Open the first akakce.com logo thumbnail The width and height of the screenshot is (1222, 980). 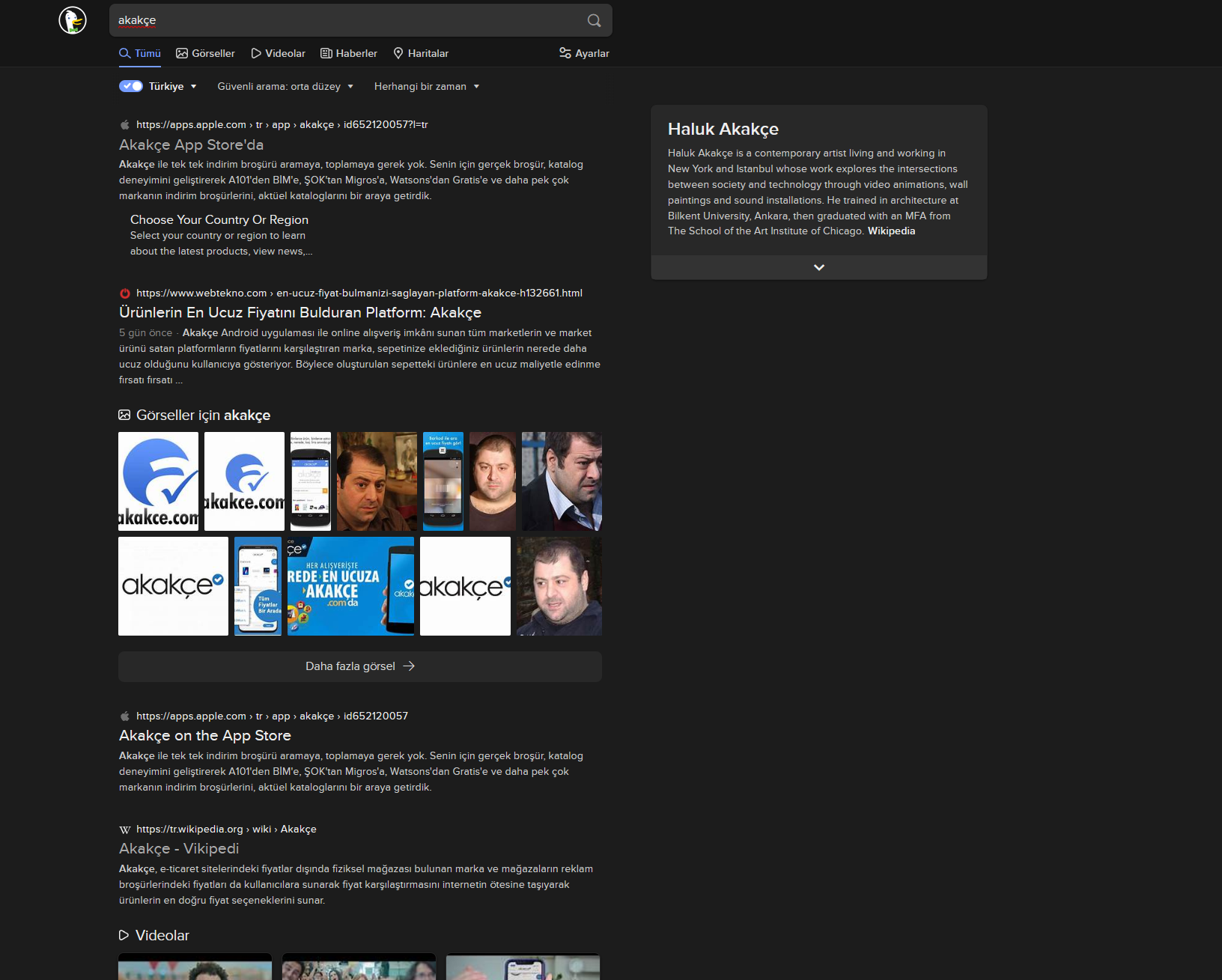point(159,481)
